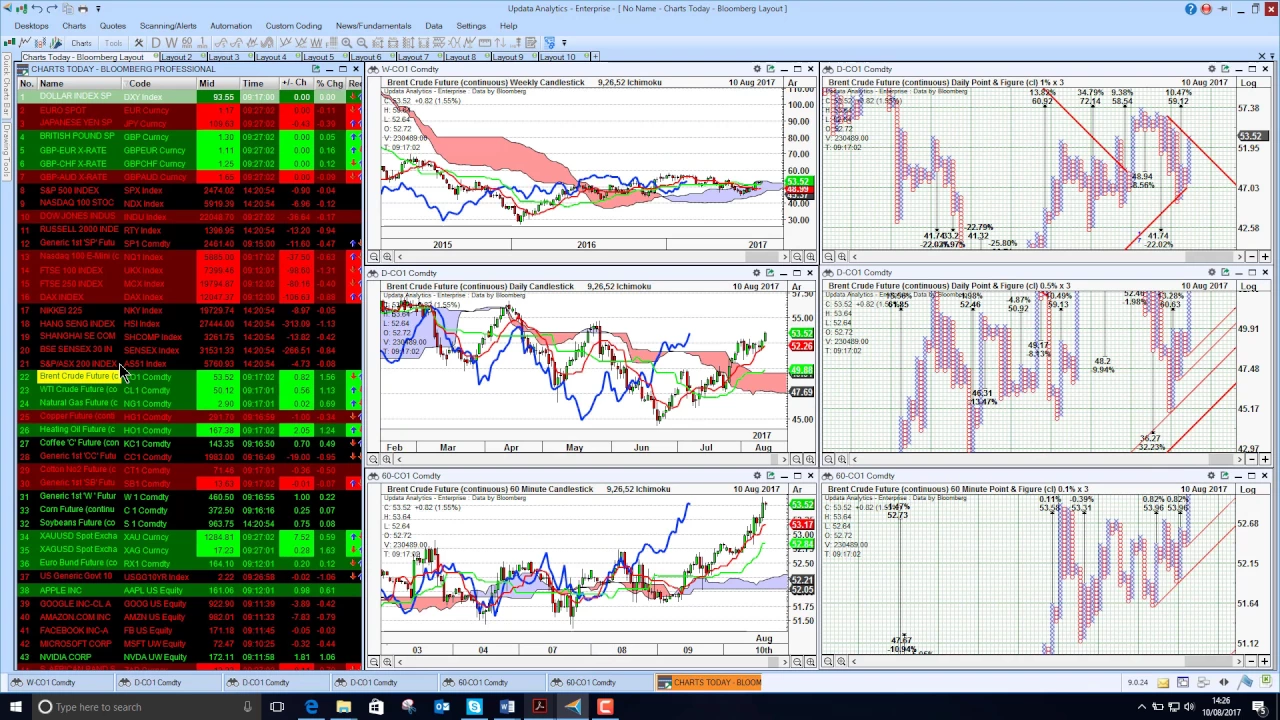
Task: Select the 1 minute timeframe toolbar icon
Action: click(x=203, y=43)
